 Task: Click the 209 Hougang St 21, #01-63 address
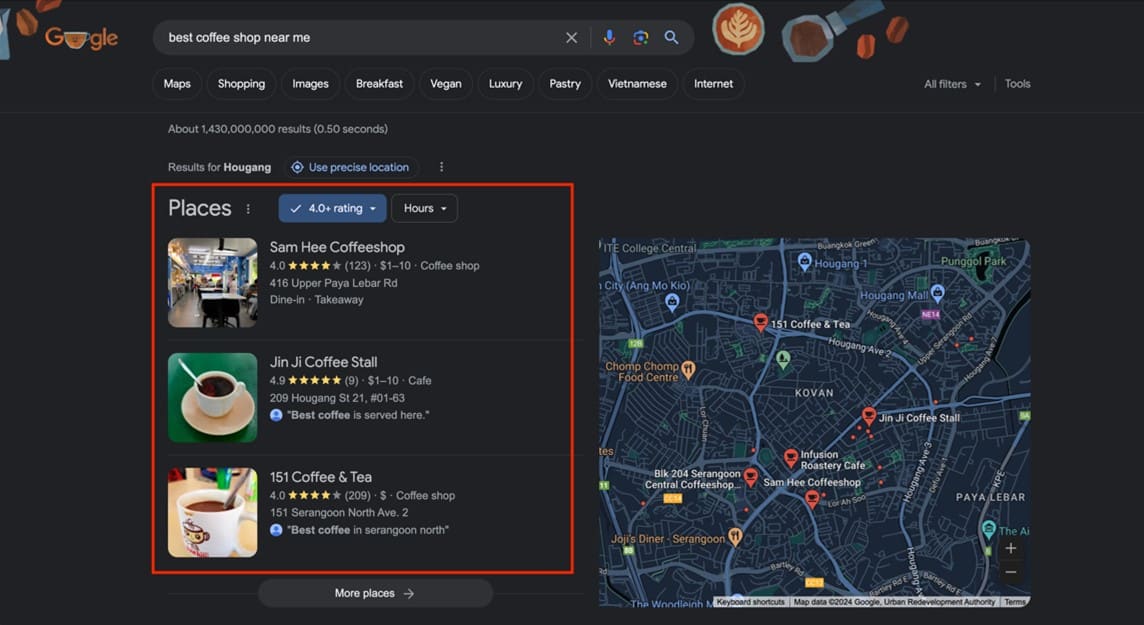coord(337,398)
